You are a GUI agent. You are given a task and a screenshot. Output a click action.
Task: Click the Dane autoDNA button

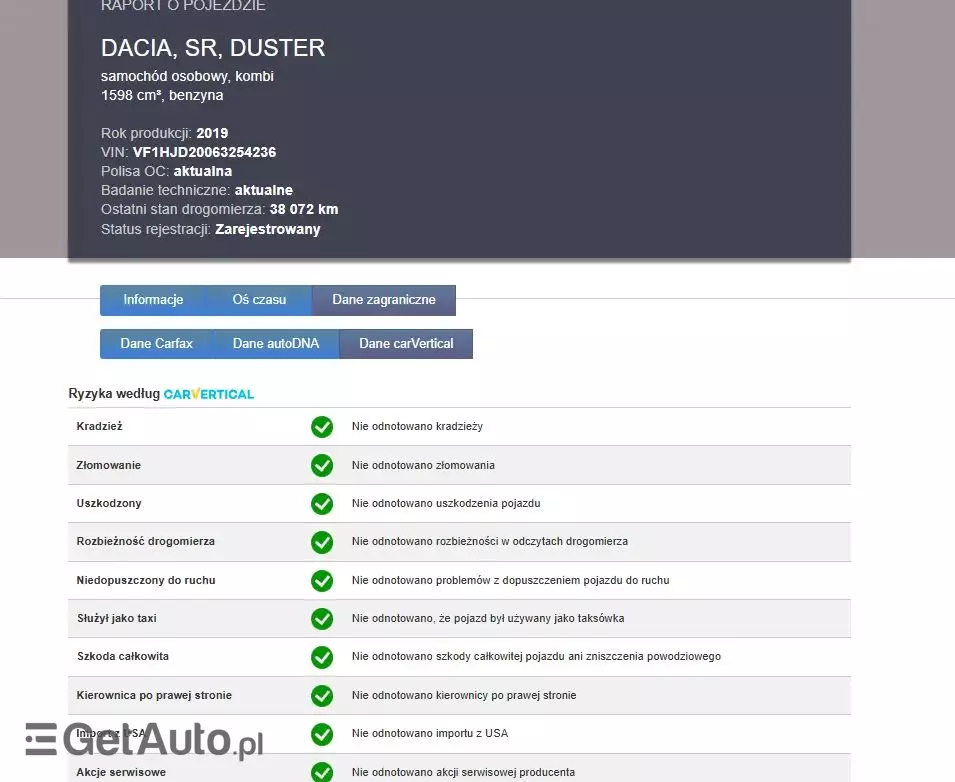coord(276,343)
